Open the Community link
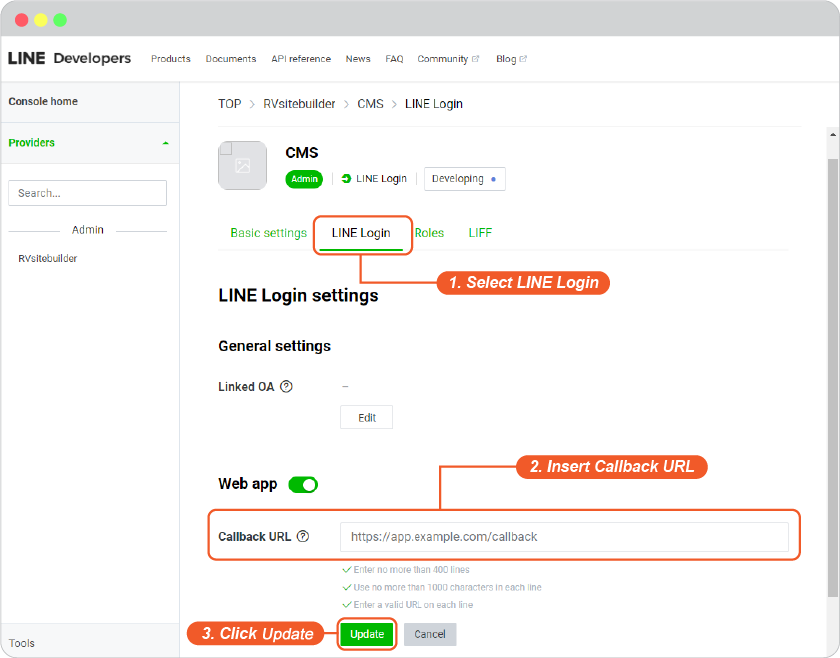The image size is (840, 658). [x=442, y=59]
